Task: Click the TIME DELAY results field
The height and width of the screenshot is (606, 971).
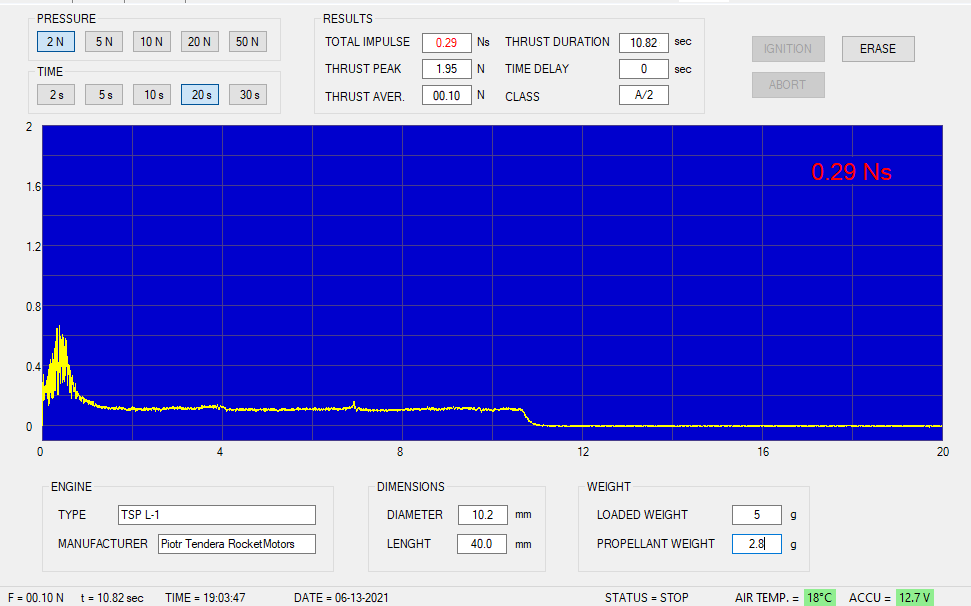Action: [643, 69]
